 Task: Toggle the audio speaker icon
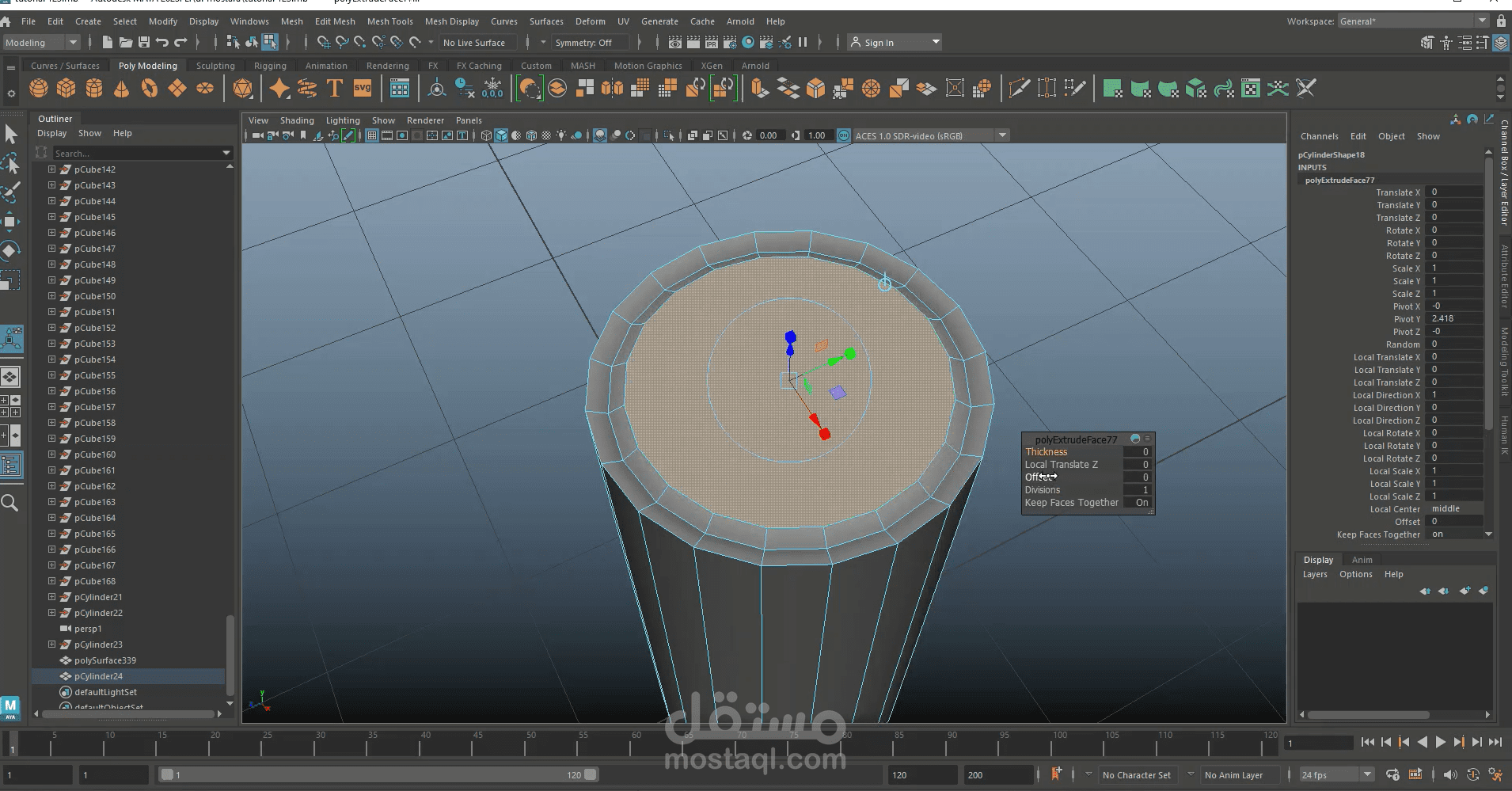[1449, 775]
